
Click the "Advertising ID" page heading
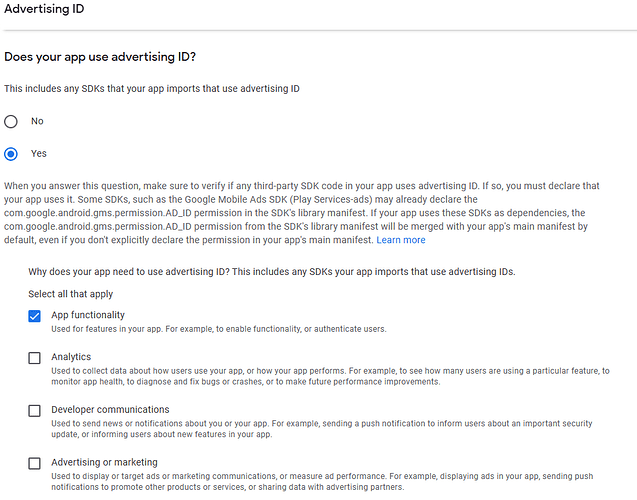[44, 9]
